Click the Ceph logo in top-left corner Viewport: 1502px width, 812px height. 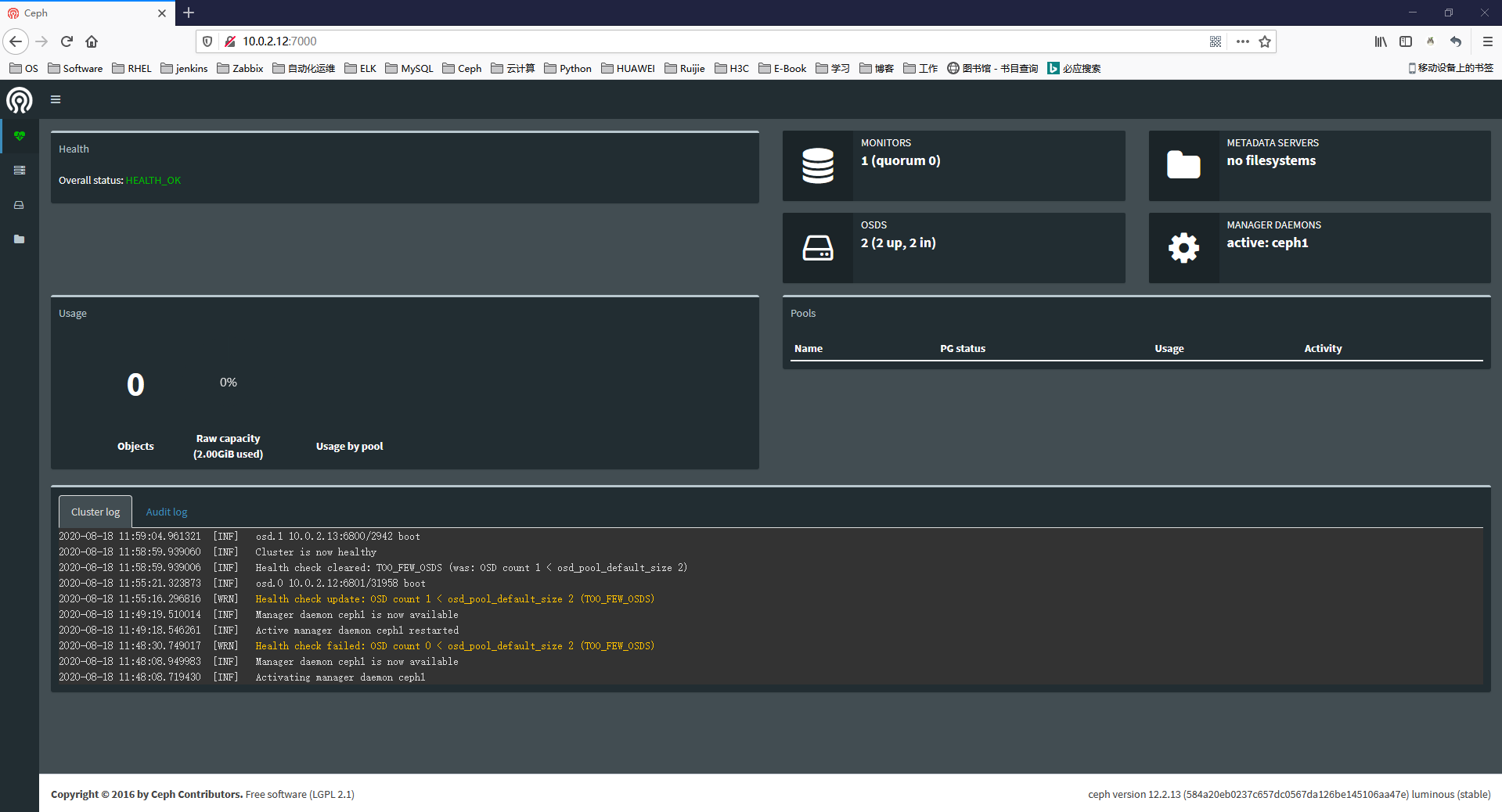point(20,100)
